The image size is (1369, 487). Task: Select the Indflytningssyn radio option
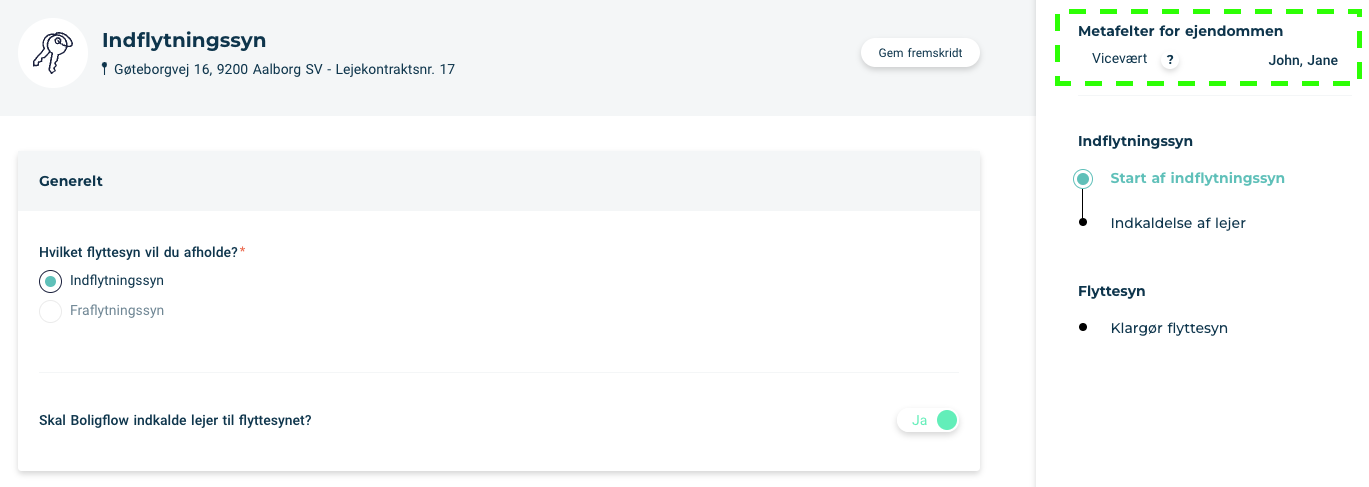pos(50,281)
